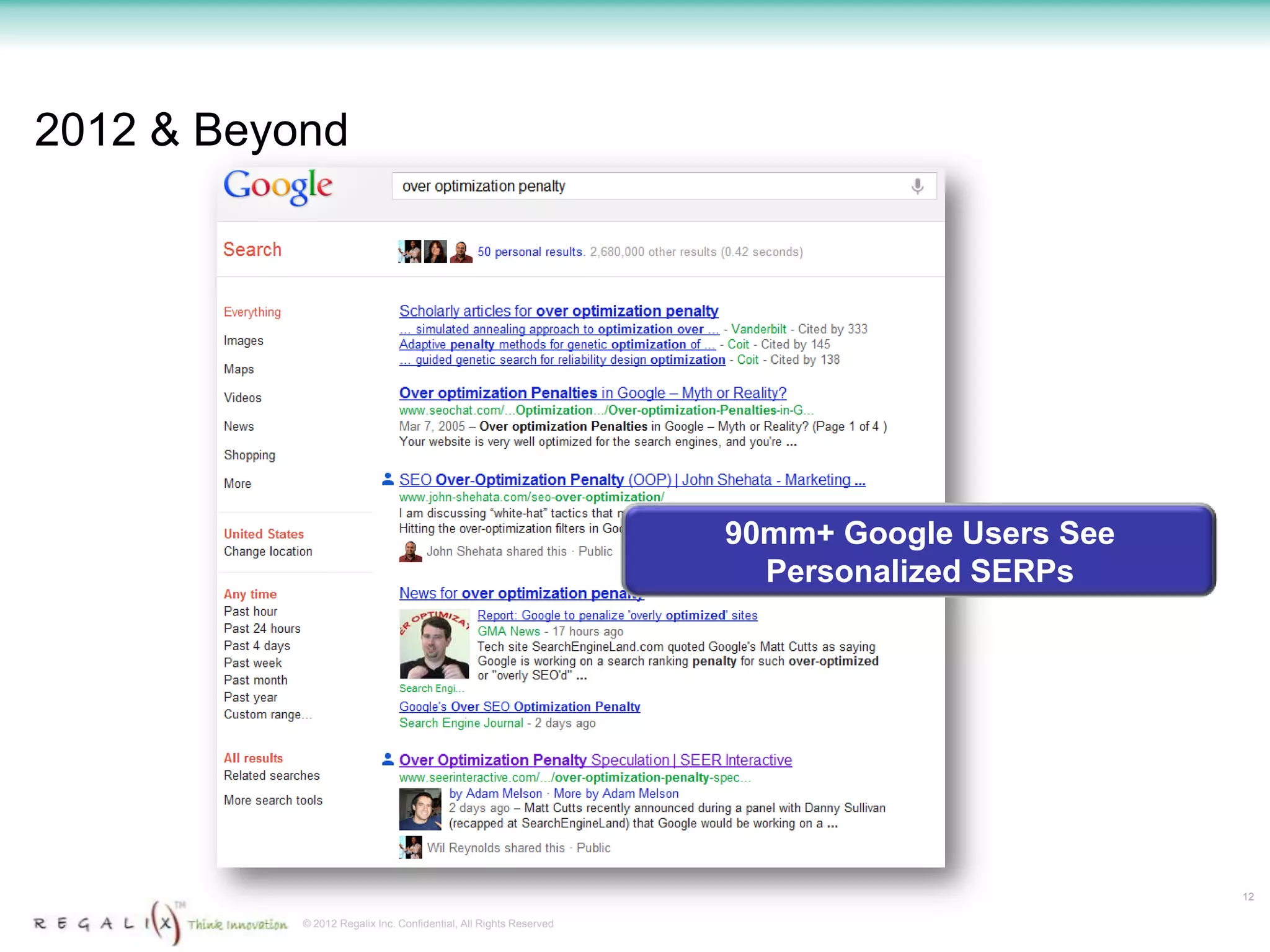Open guided genetic search scholarly article
Viewport: 1270px width, 952px height.
click(562, 360)
